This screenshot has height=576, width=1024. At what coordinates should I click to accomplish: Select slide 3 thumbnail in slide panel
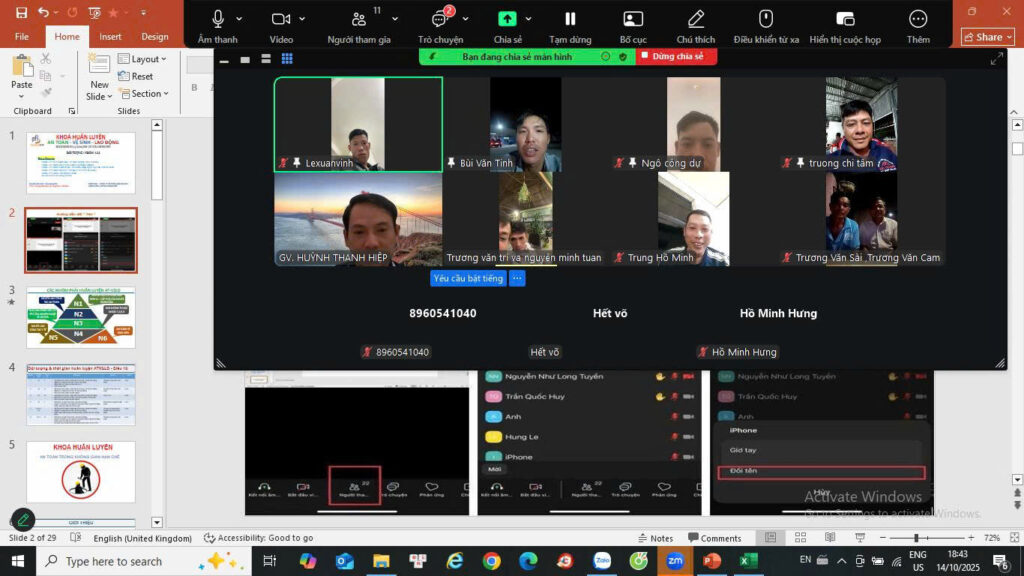coord(81,317)
